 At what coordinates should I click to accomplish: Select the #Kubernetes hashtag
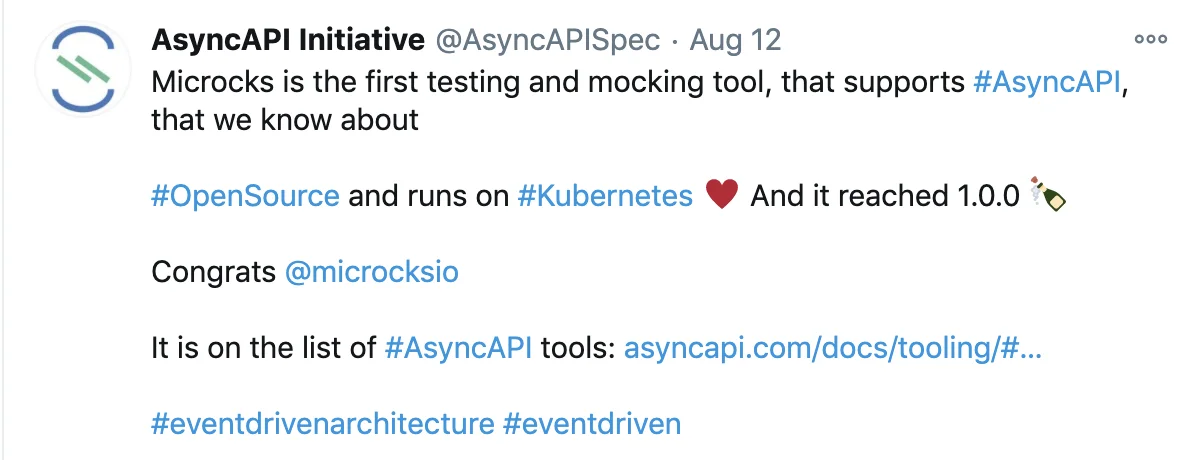pyautogui.click(x=605, y=196)
